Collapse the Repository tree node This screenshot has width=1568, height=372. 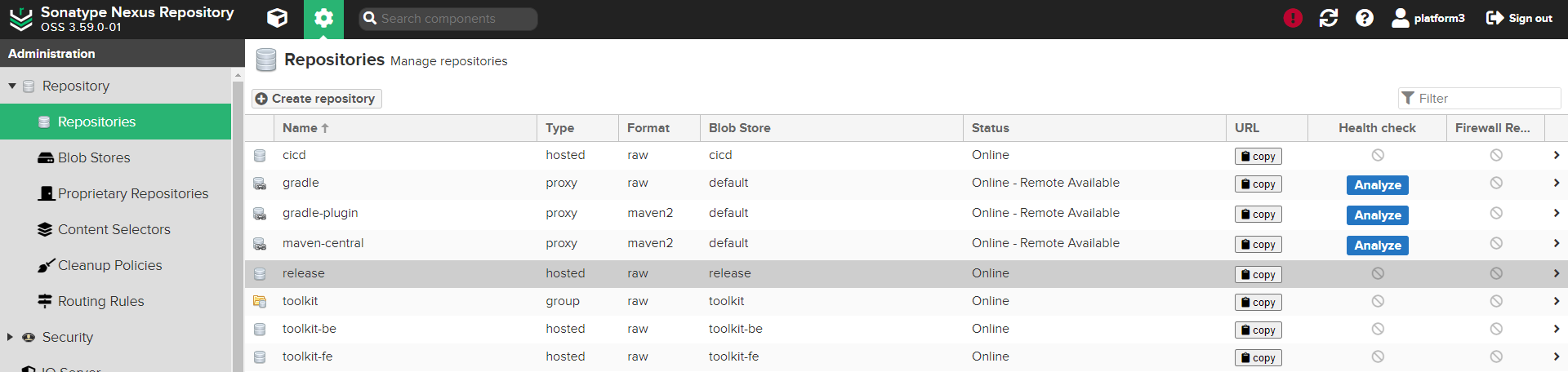12,86
